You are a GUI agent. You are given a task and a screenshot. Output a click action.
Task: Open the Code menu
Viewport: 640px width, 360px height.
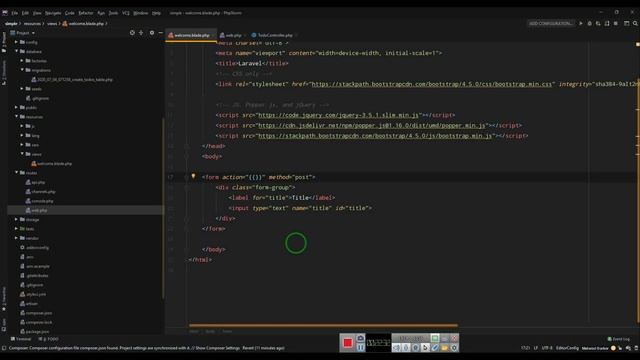tap(70, 13)
